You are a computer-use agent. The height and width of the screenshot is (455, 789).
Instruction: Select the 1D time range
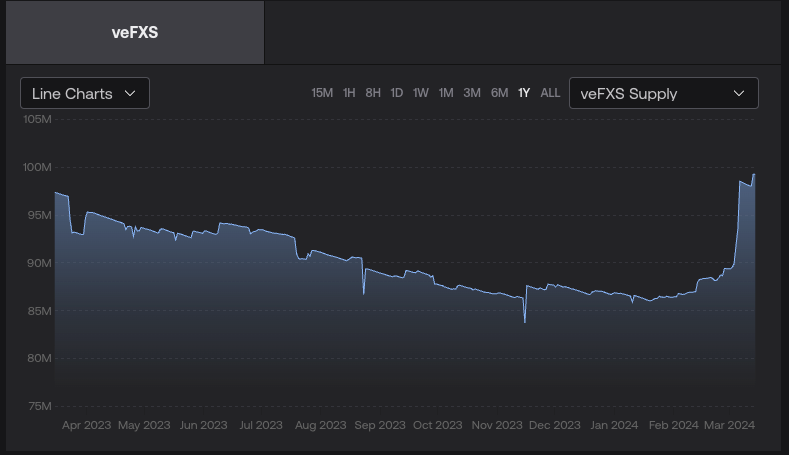[x=397, y=93]
